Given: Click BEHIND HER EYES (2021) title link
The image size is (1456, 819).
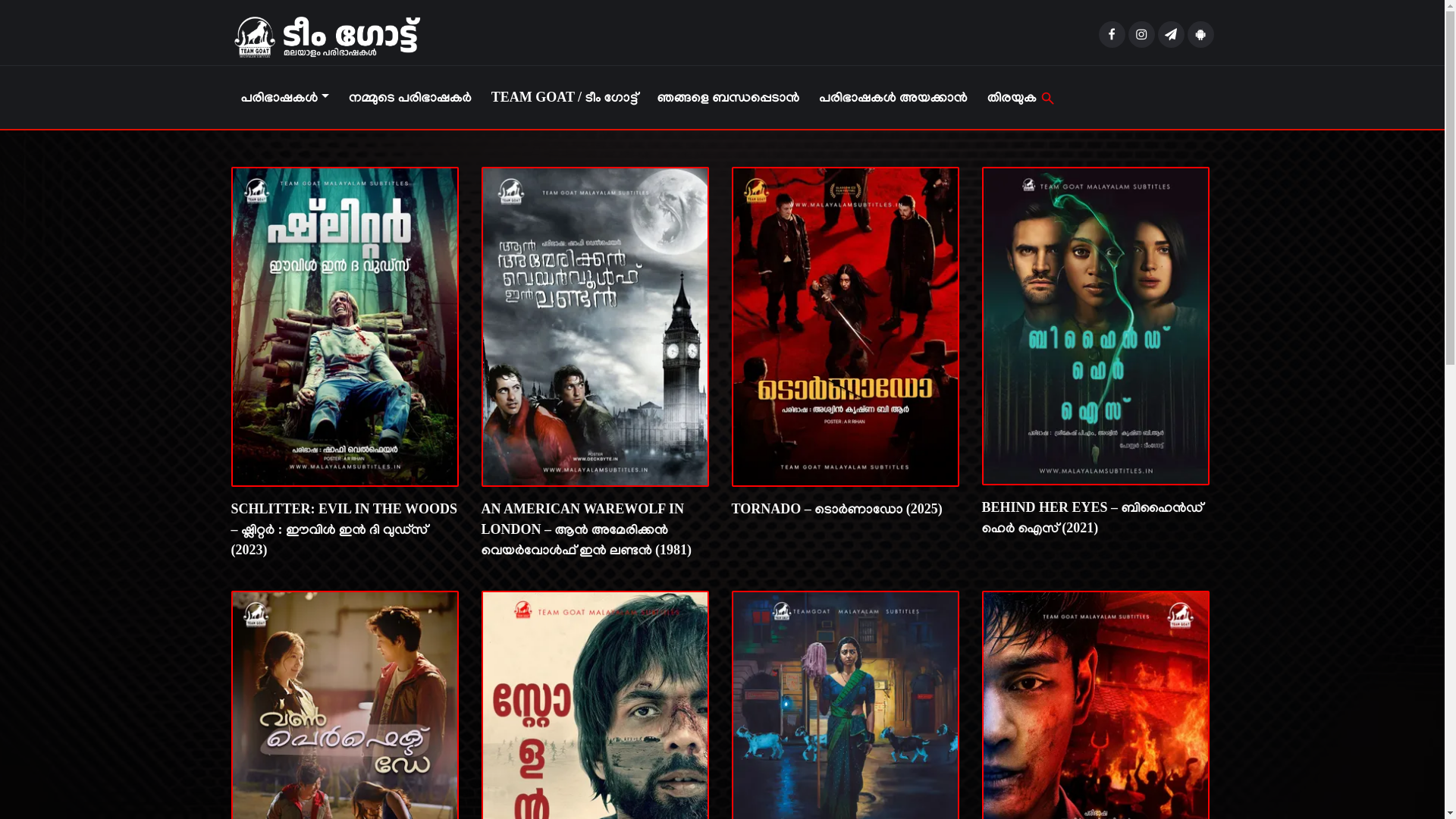Looking at the screenshot, I should point(1093,517).
